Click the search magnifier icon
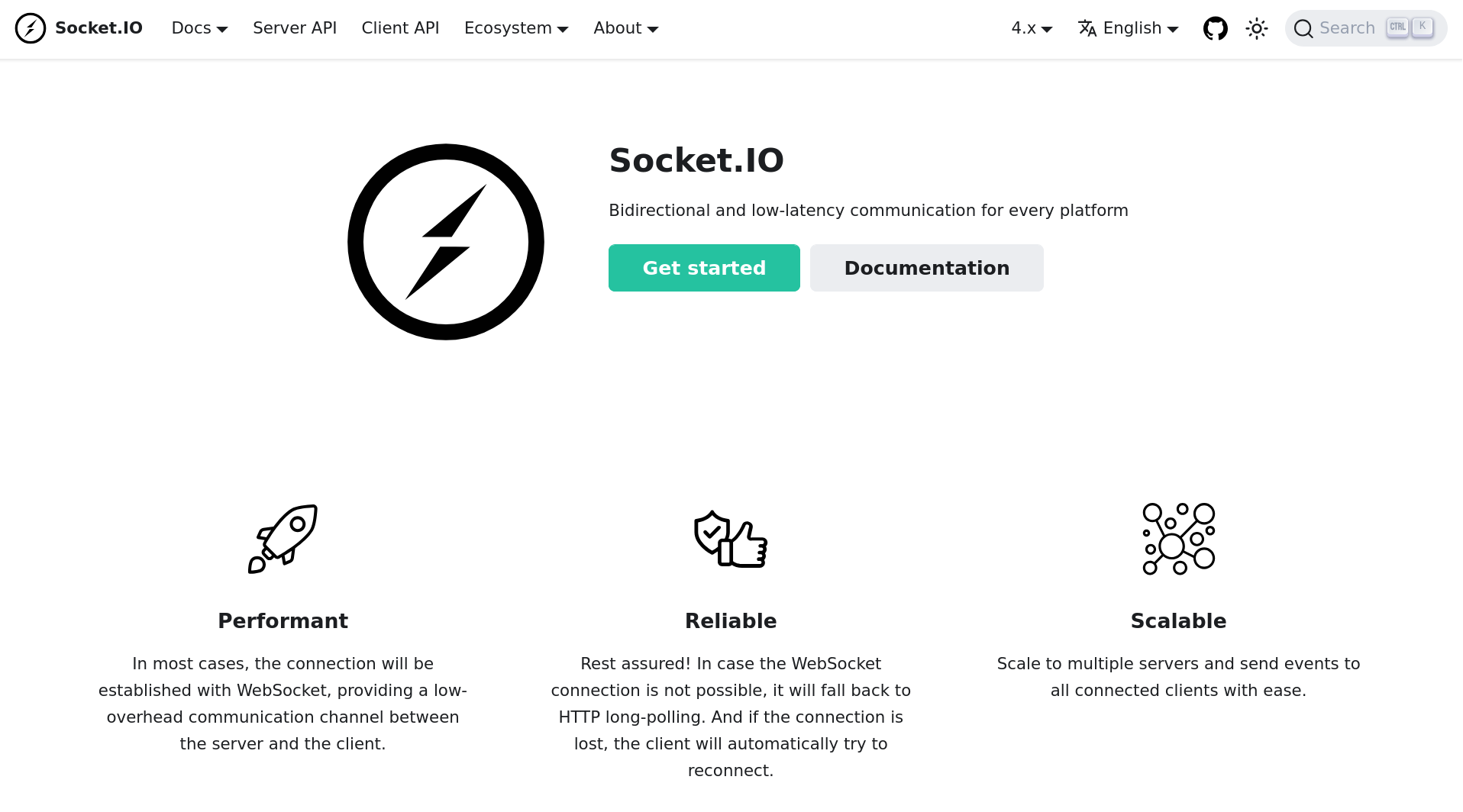The width and height of the screenshot is (1463, 812). click(x=1303, y=29)
